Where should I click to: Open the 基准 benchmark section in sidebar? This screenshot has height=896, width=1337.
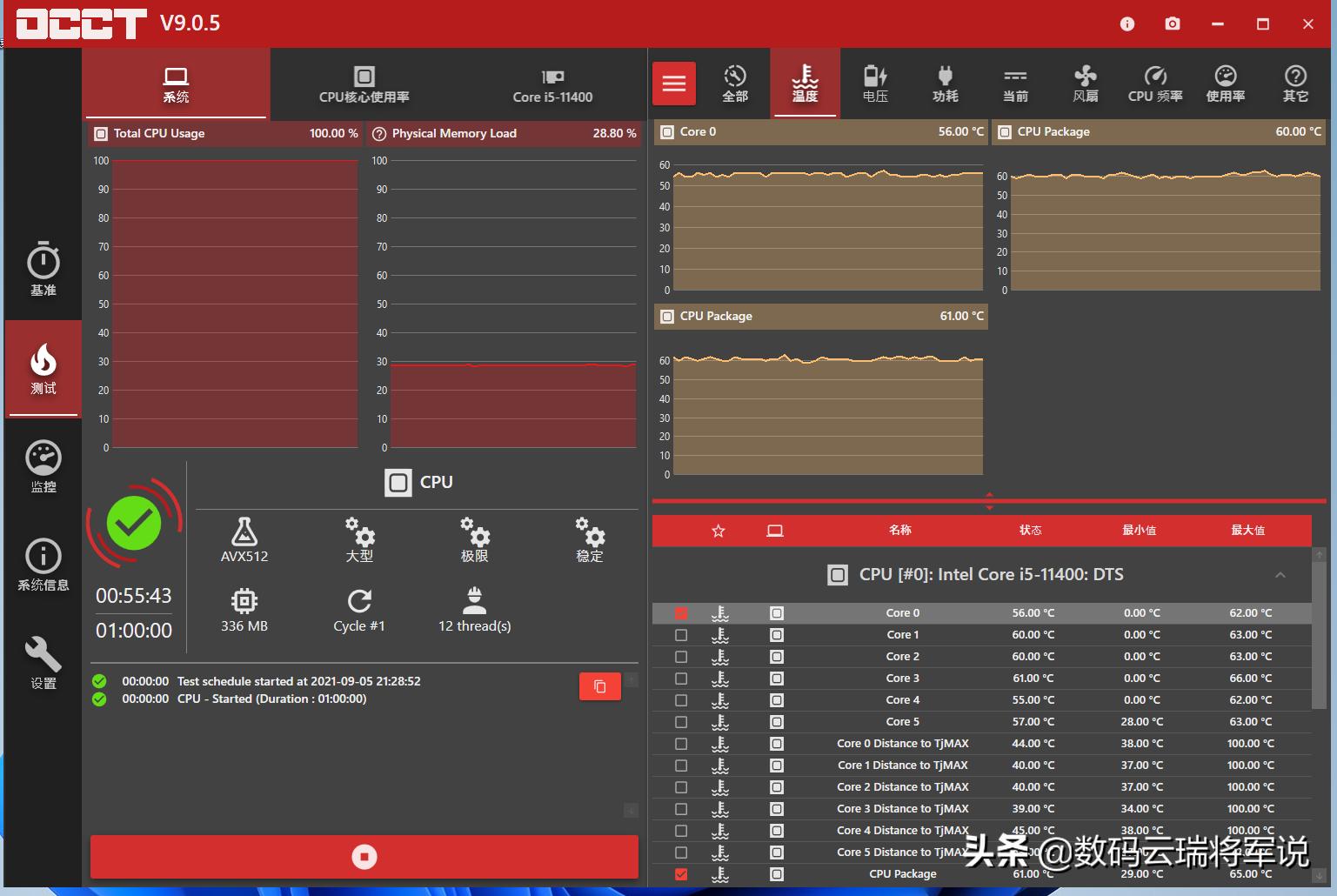click(x=43, y=270)
